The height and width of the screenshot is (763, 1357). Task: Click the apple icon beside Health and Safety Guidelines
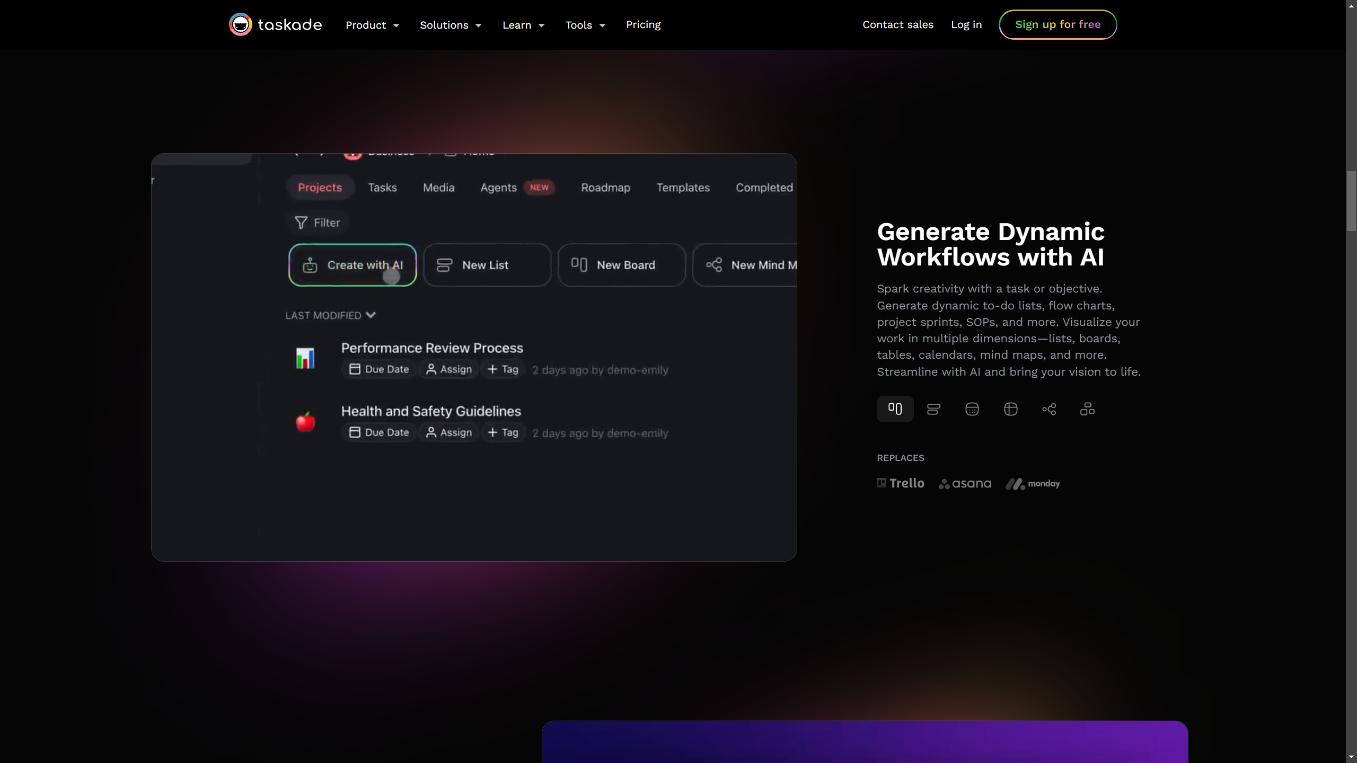pos(305,421)
